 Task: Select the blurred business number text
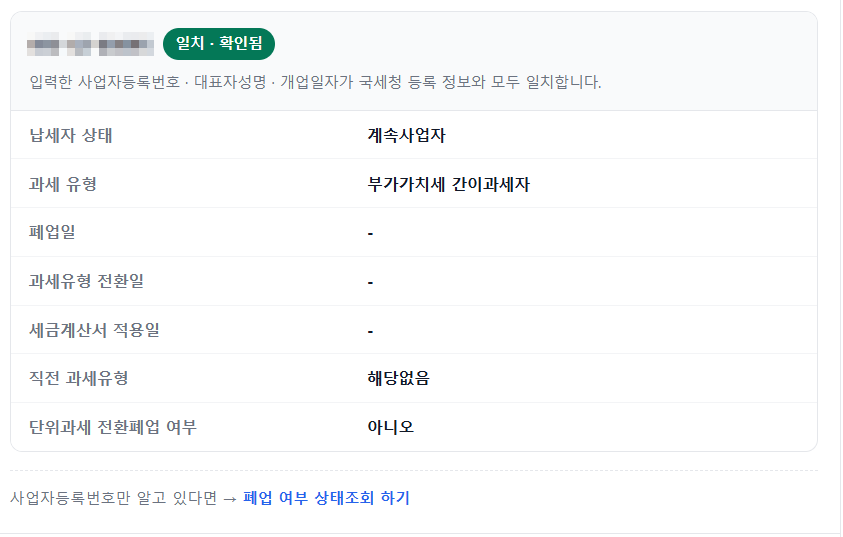(90, 44)
